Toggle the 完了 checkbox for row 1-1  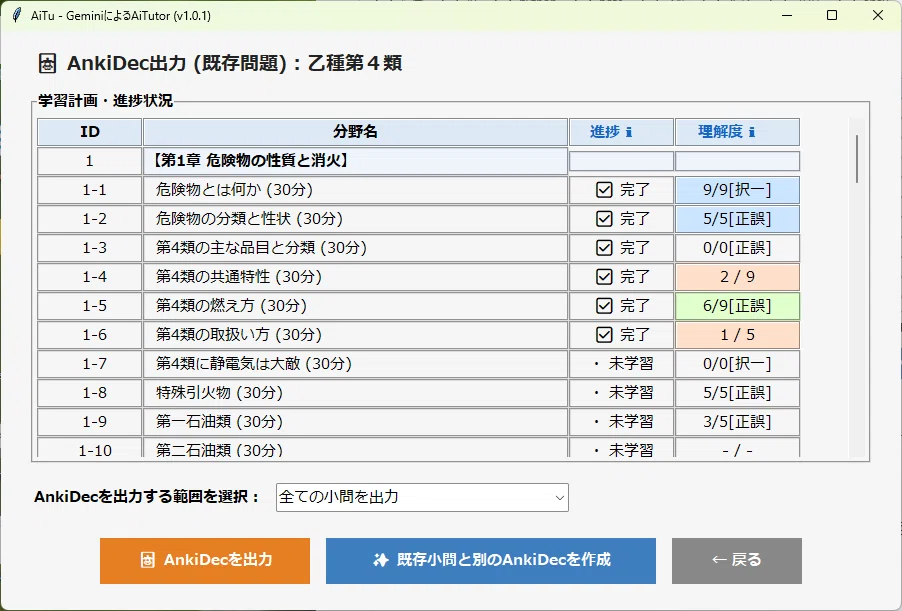[604, 190]
